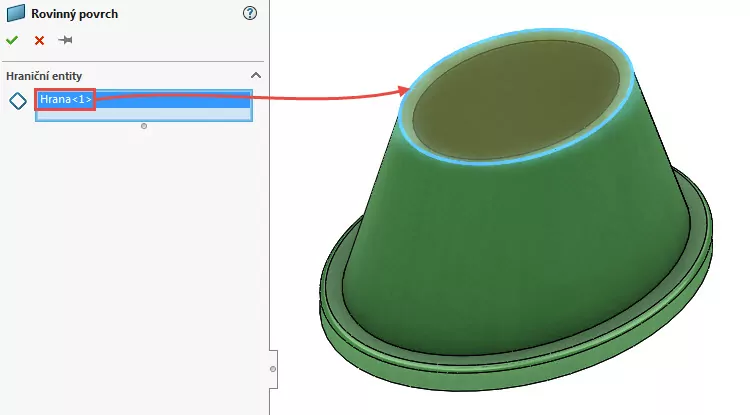The width and height of the screenshot is (750, 415).
Task: Pin the property manager with pushpin icon
Action: [x=66, y=40]
